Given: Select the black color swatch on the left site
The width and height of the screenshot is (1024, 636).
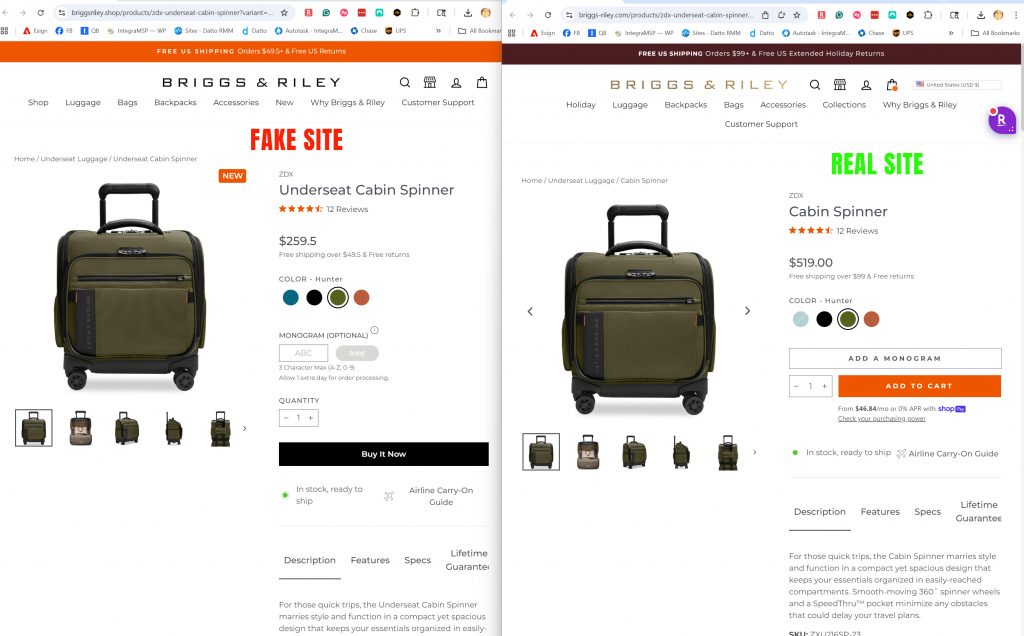Looking at the screenshot, I should [314, 297].
